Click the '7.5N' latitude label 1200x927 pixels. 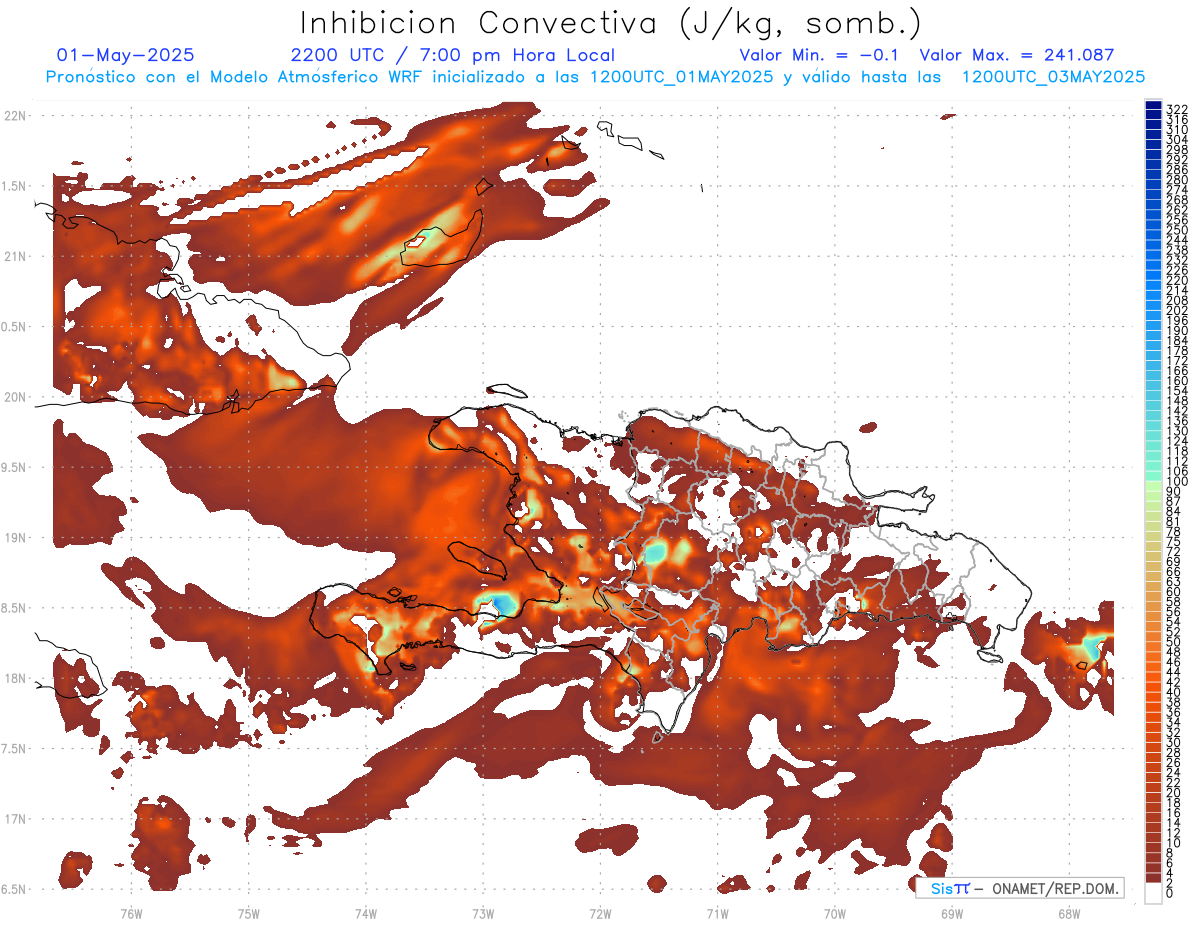15,749
